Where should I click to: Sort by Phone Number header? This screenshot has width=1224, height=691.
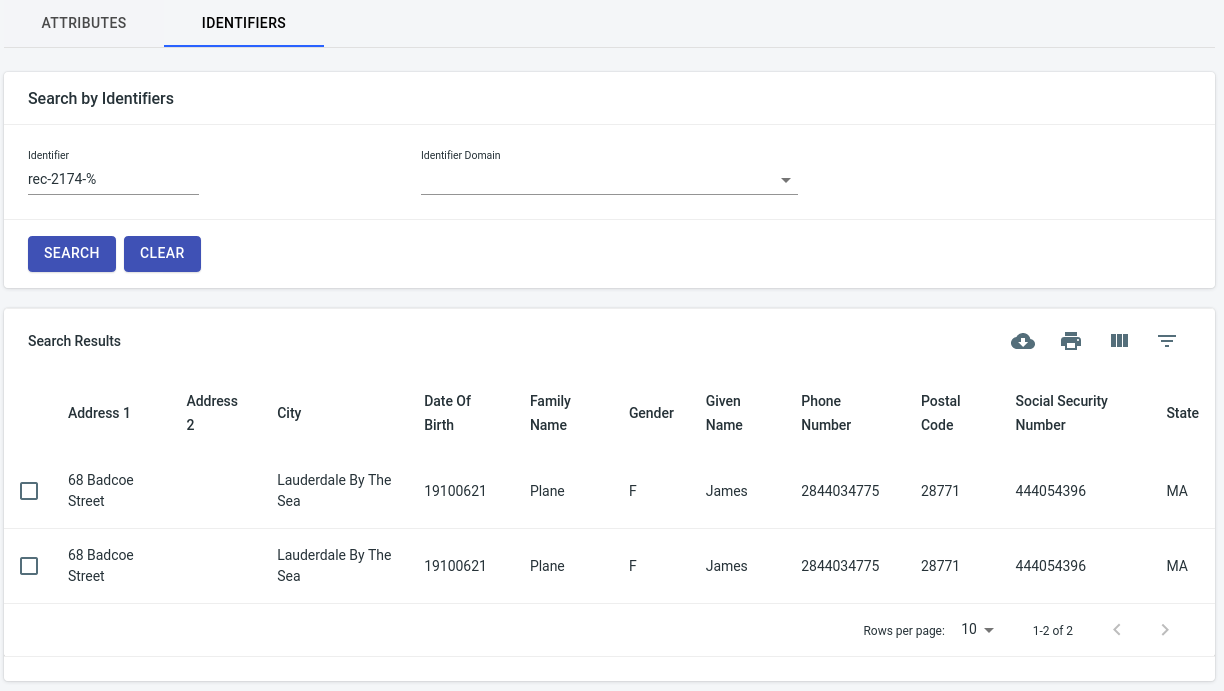click(x=826, y=413)
